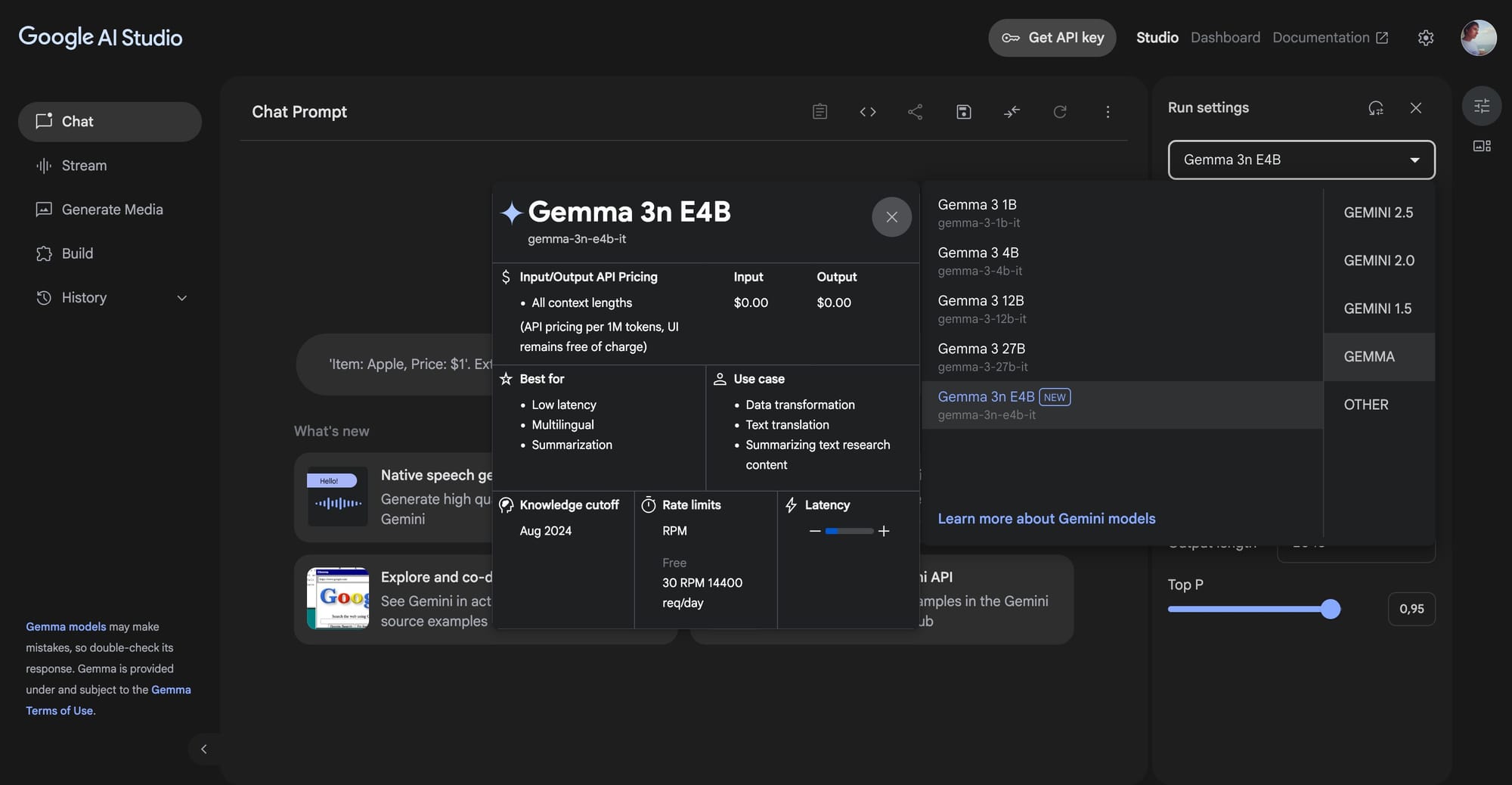Open the prompt's three-dot options menu
The height and width of the screenshot is (785, 1512).
point(1108,111)
